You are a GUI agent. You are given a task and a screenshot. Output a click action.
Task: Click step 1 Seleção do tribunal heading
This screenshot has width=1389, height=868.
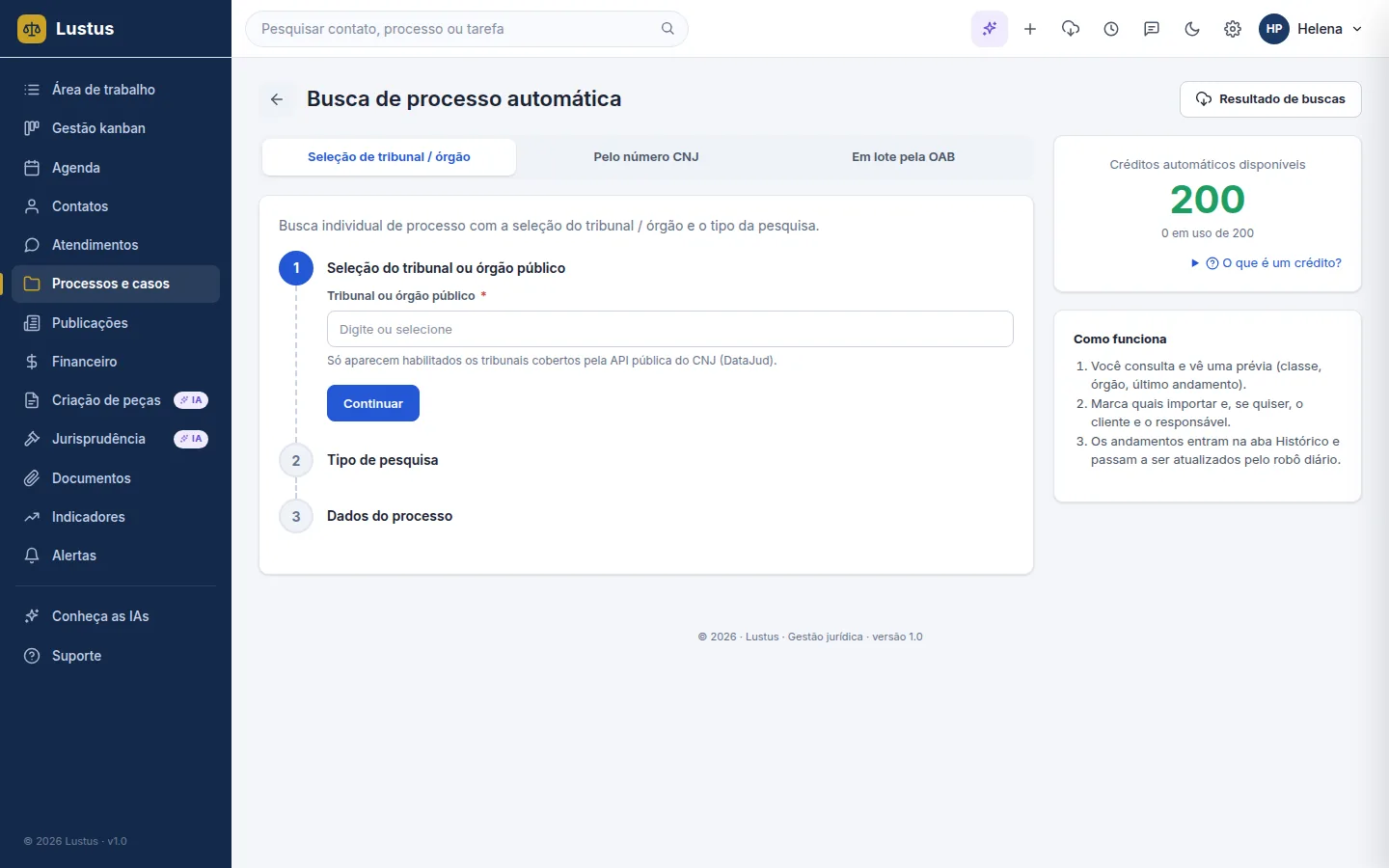[446, 268]
